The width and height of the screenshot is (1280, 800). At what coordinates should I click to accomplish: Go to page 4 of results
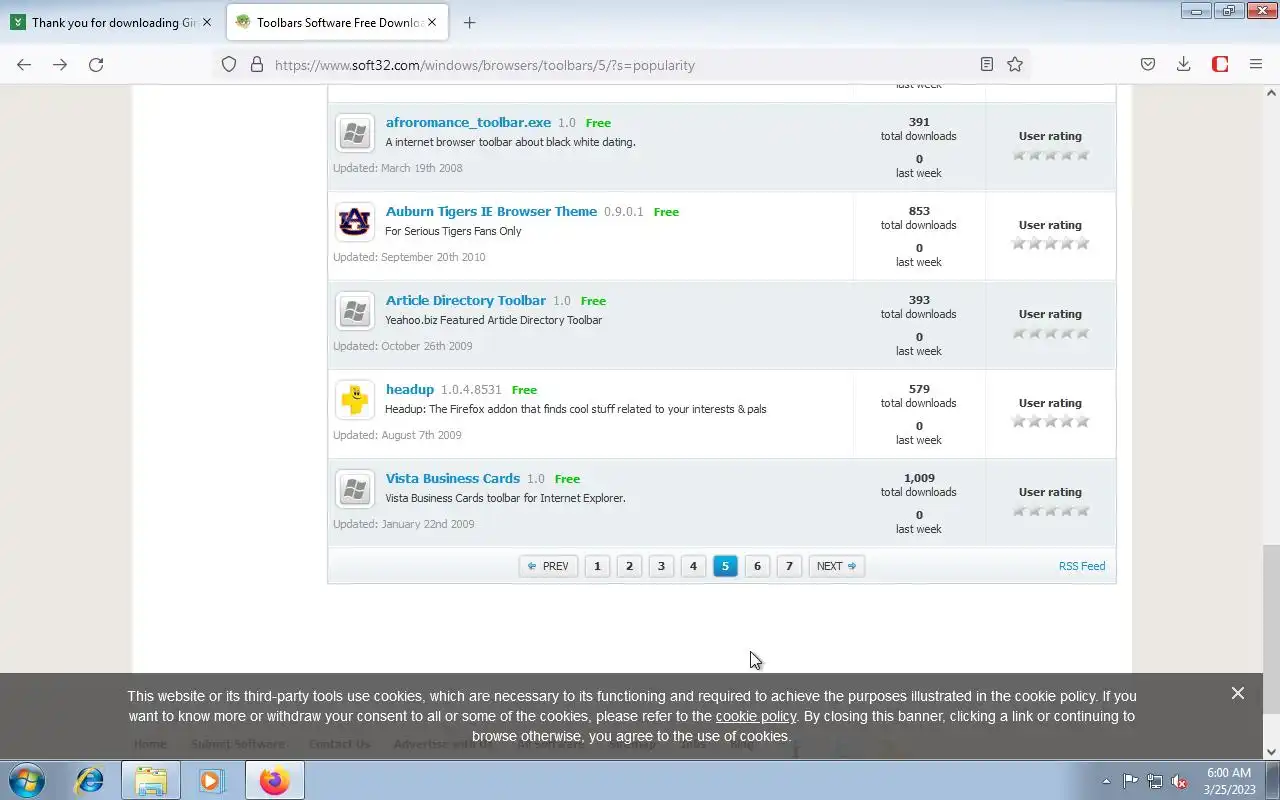pos(693,566)
